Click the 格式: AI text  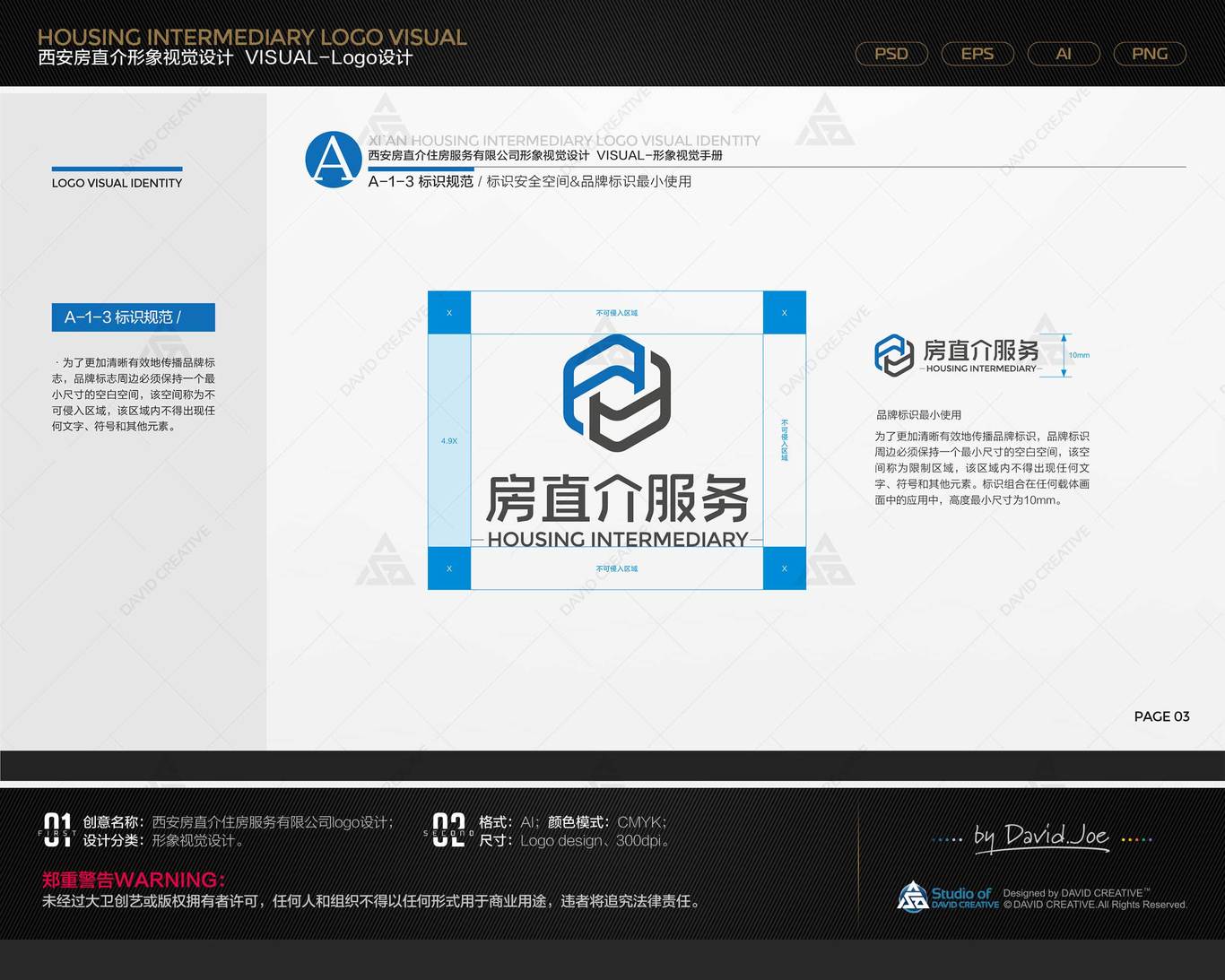click(509, 822)
